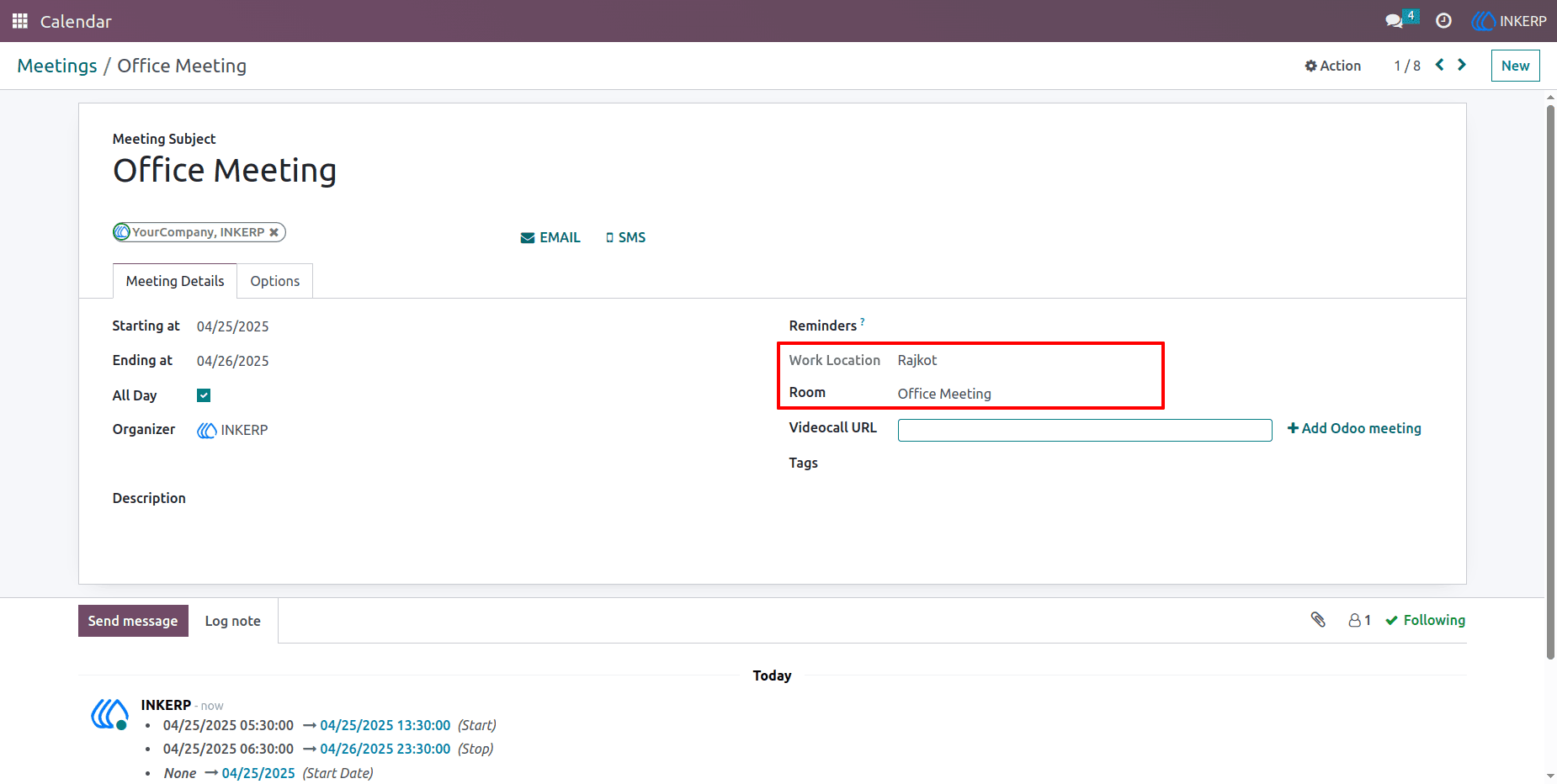The width and height of the screenshot is (1557, 784).
Task: Click the INKERP organizer field
Action: click(232, 430)
